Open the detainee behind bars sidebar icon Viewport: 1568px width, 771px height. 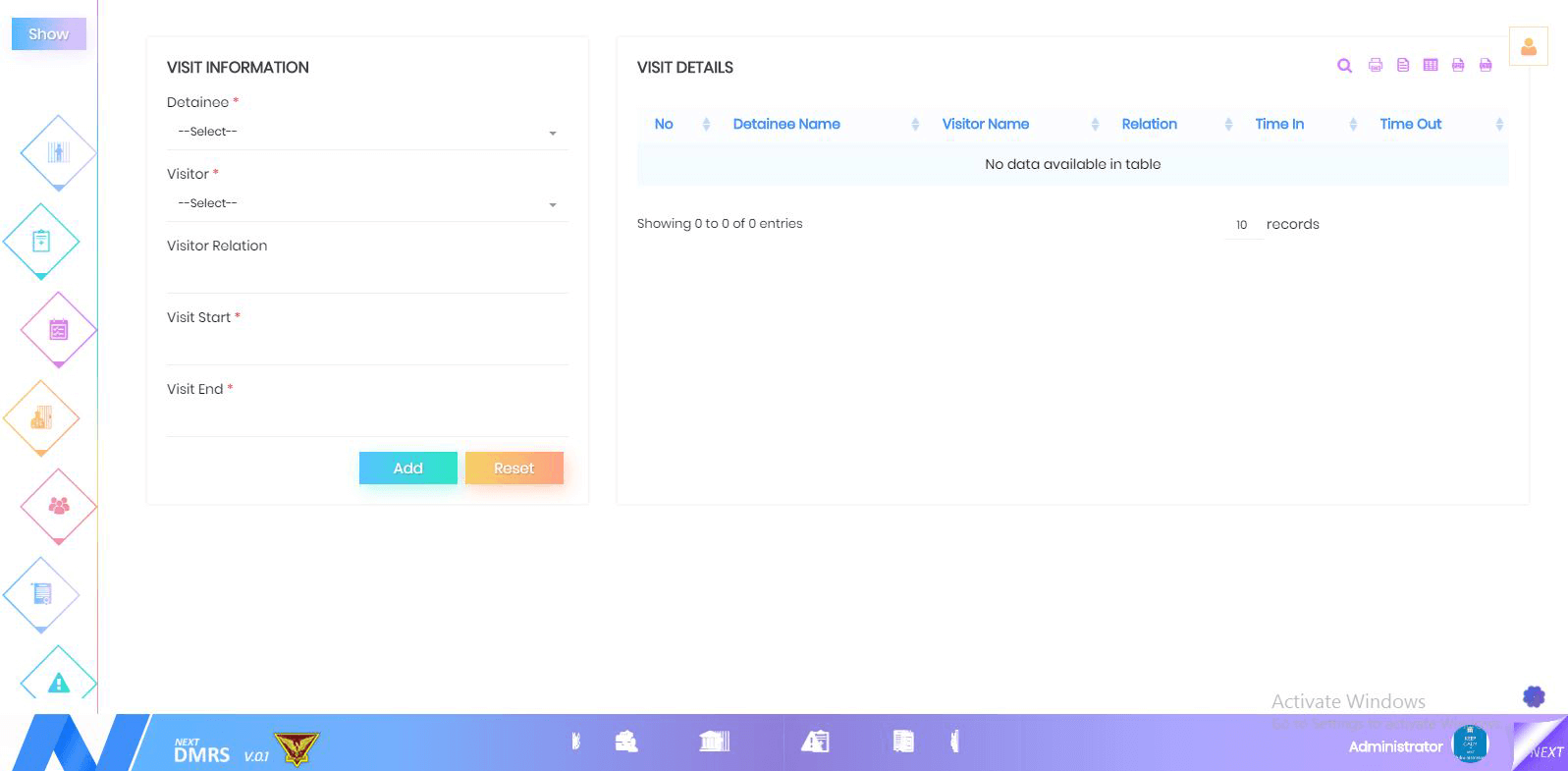click(58, 152)
